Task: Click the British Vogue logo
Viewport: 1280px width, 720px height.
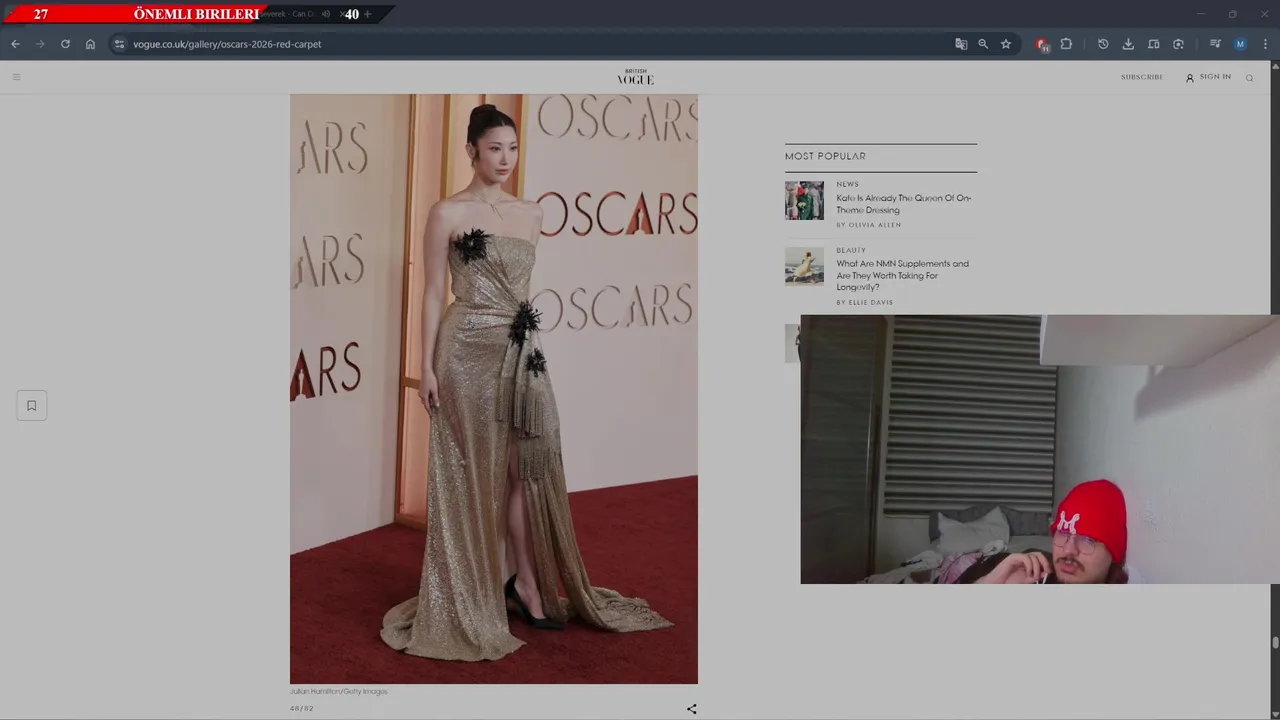Action: point(635,77)
